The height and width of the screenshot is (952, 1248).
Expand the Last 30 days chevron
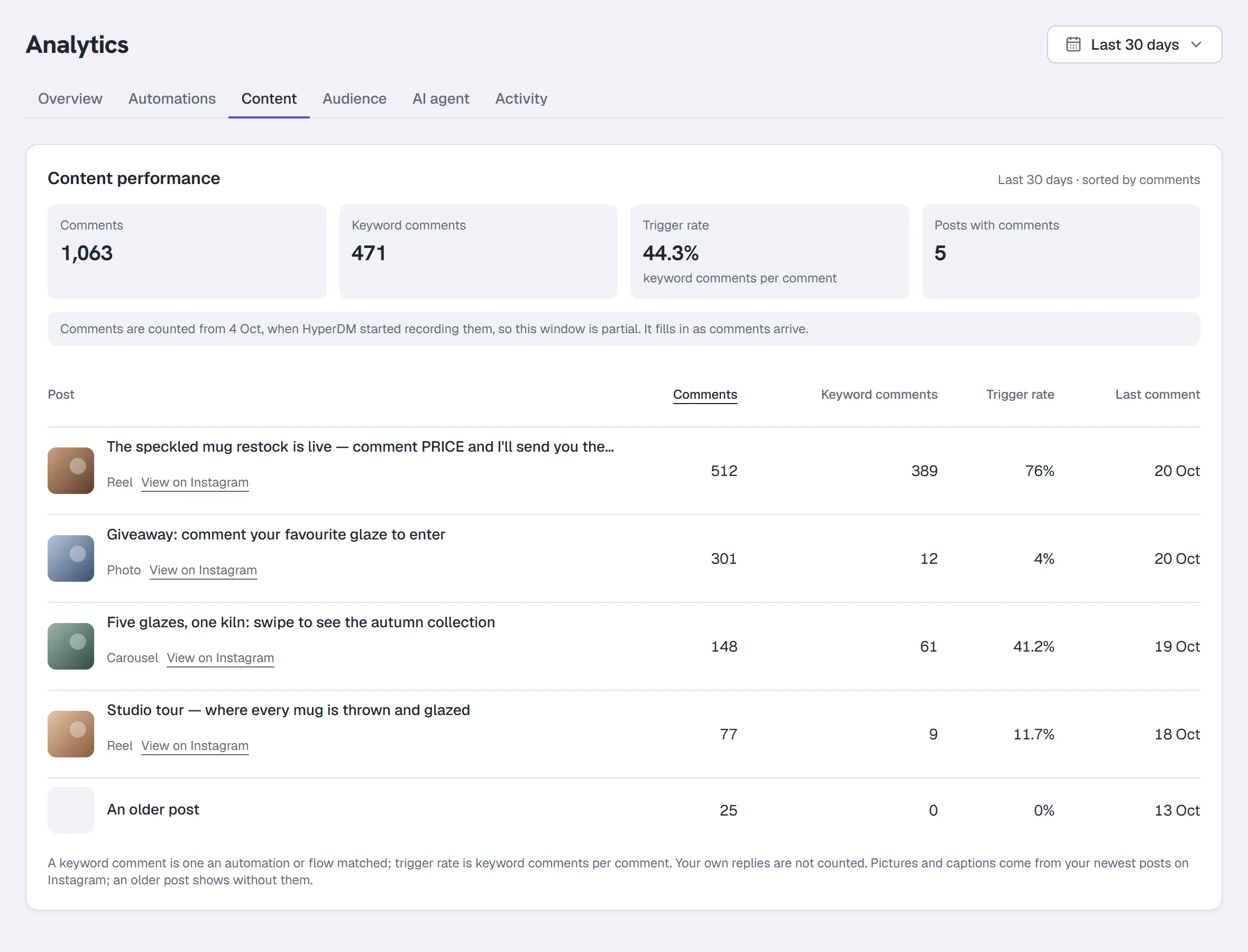click(1196, 44)
